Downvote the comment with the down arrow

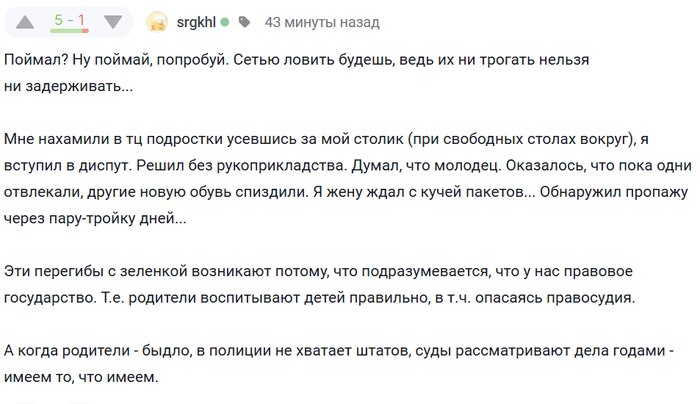tap(113, 22)
